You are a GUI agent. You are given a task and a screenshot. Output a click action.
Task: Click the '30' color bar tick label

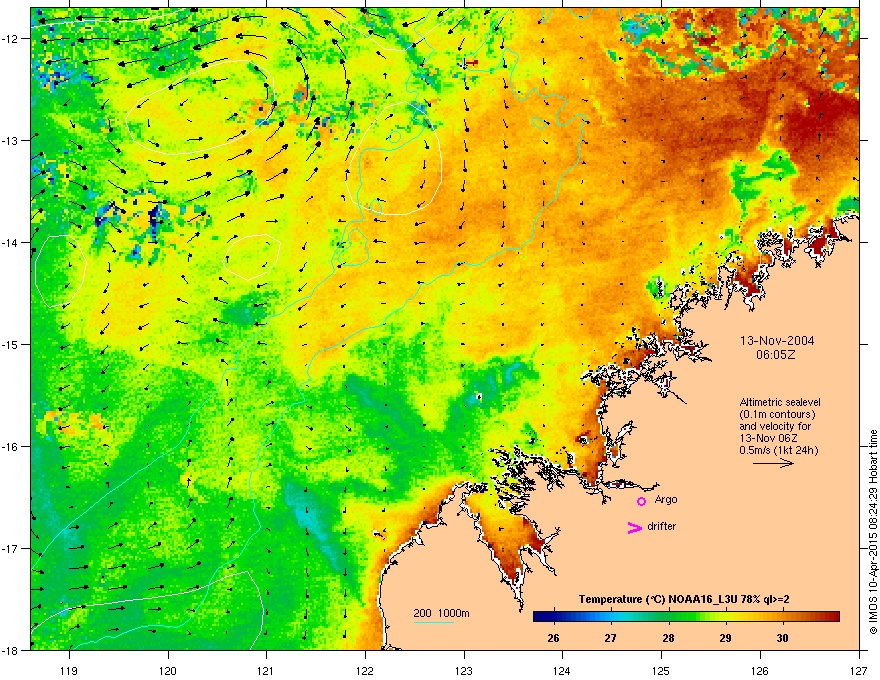(x=782, y=638)
